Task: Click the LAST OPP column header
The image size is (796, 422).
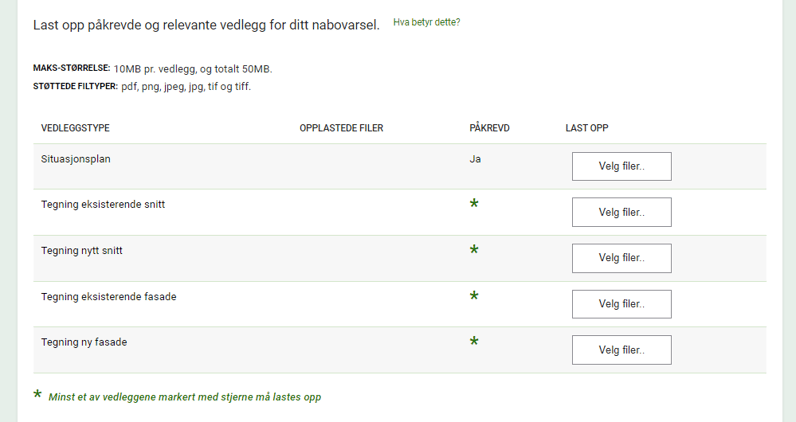Action: (x=587, y=128)
